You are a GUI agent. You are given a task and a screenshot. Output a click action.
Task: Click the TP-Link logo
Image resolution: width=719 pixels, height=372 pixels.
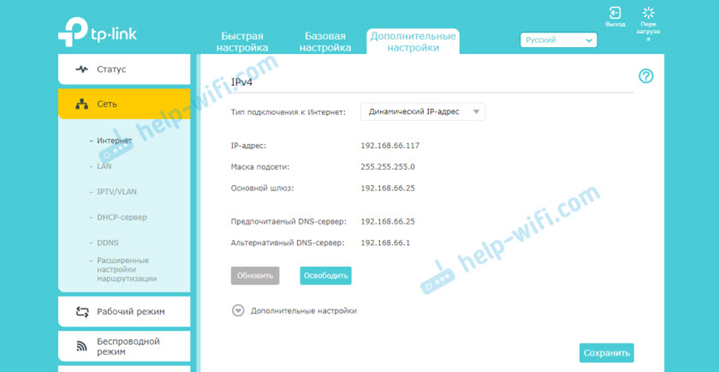pyautogui.click(x=97, y=32)
